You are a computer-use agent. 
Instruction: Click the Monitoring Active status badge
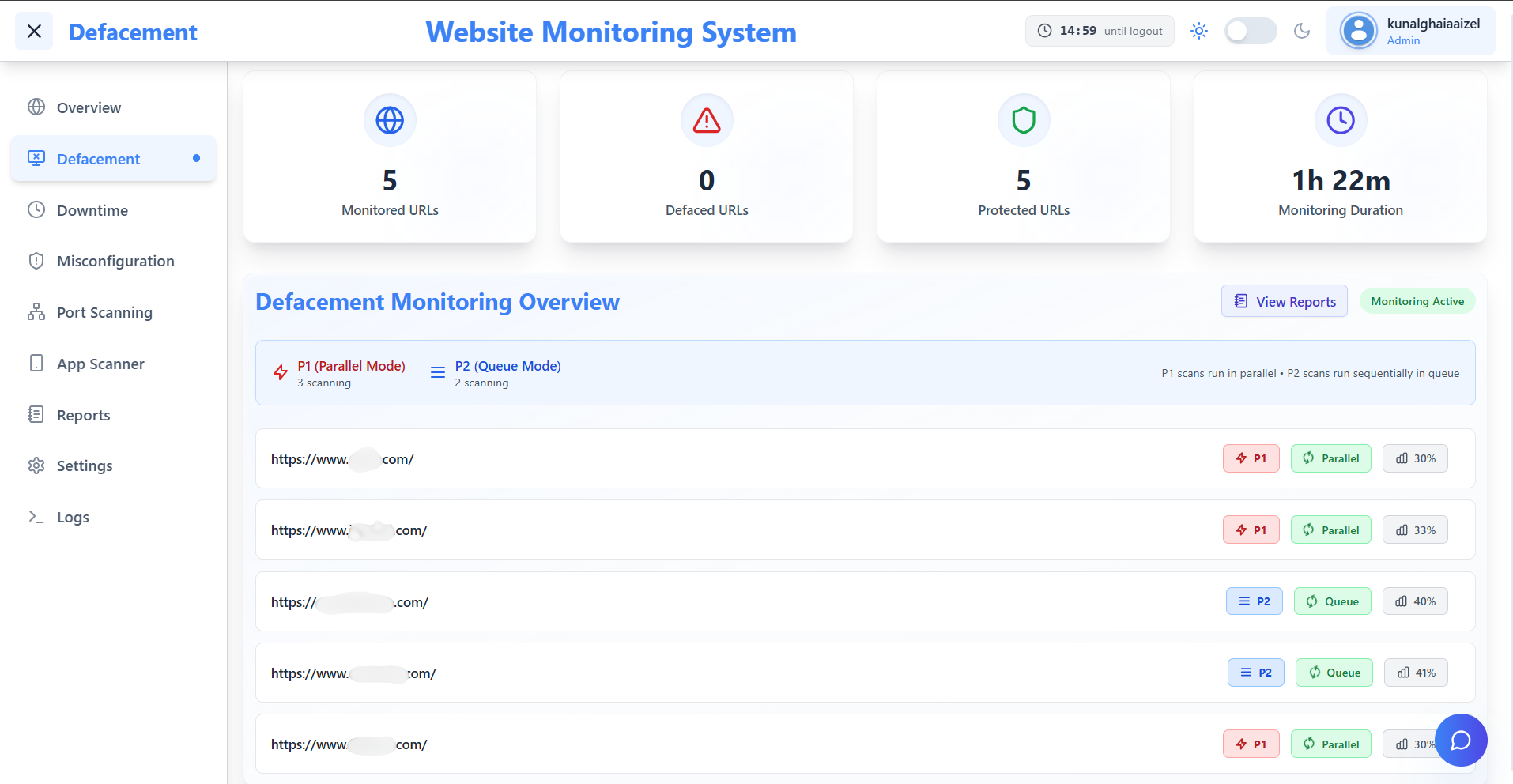1417,301
